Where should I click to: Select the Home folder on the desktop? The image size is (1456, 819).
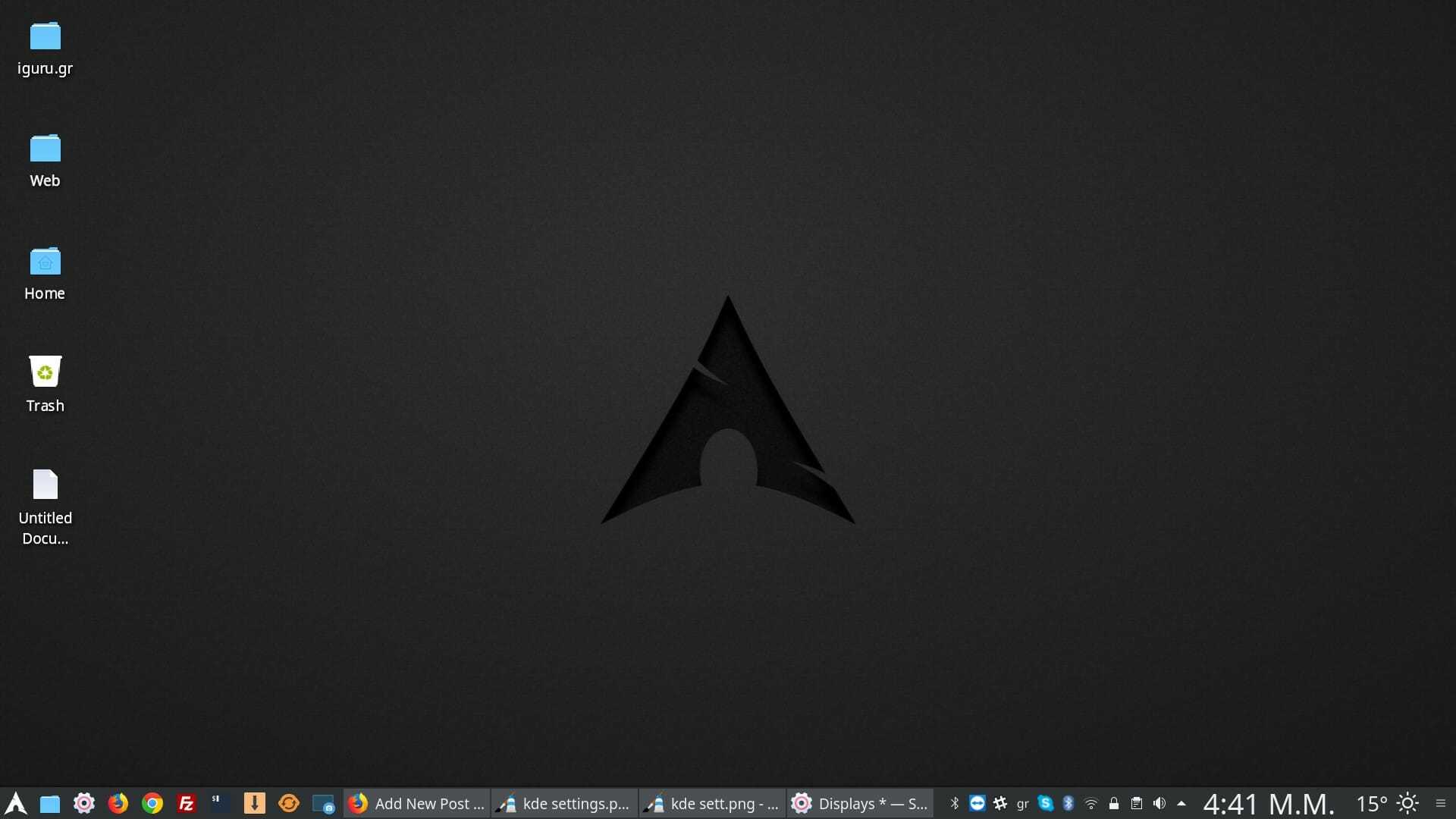[45, 274]
